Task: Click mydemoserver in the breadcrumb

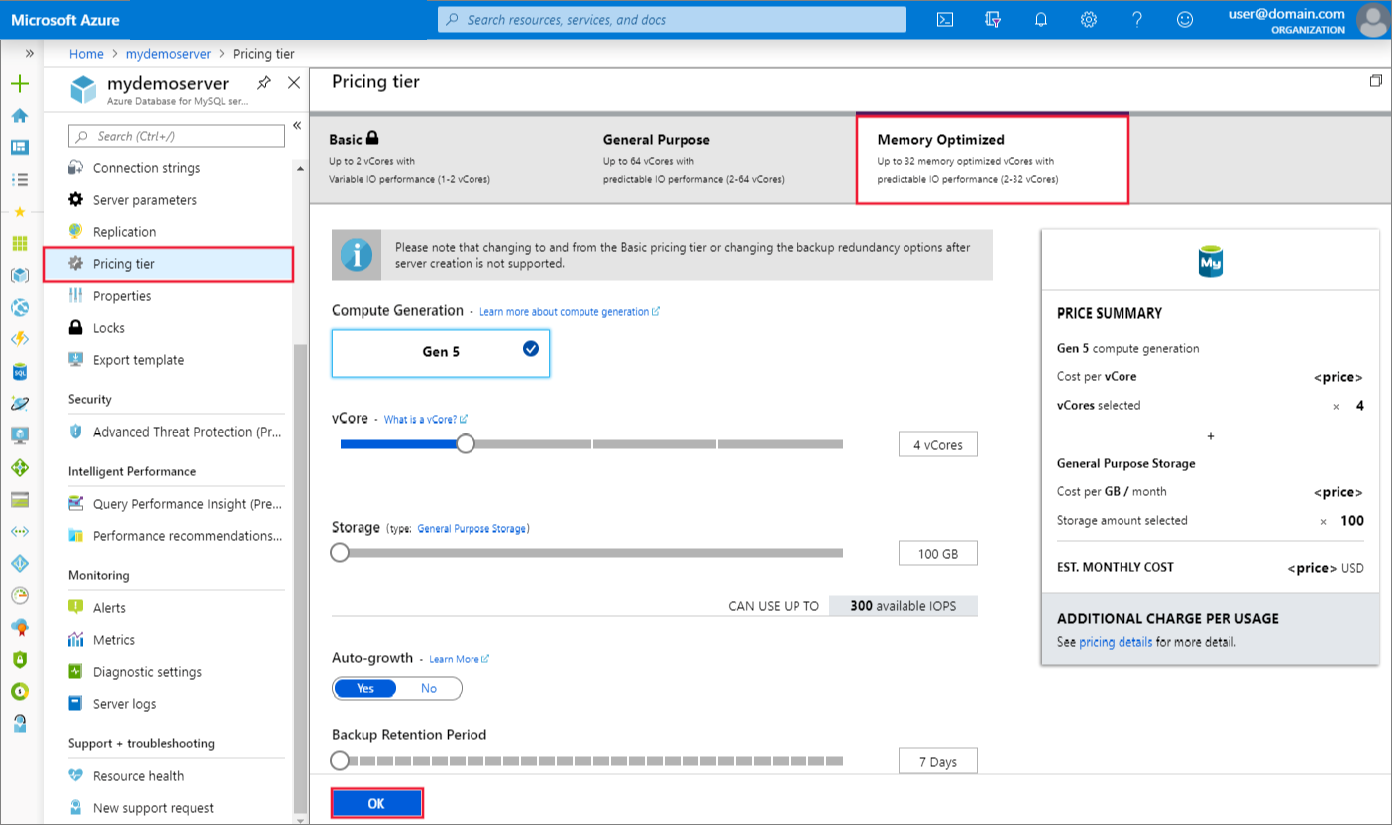Action: (x=167, y=54)
